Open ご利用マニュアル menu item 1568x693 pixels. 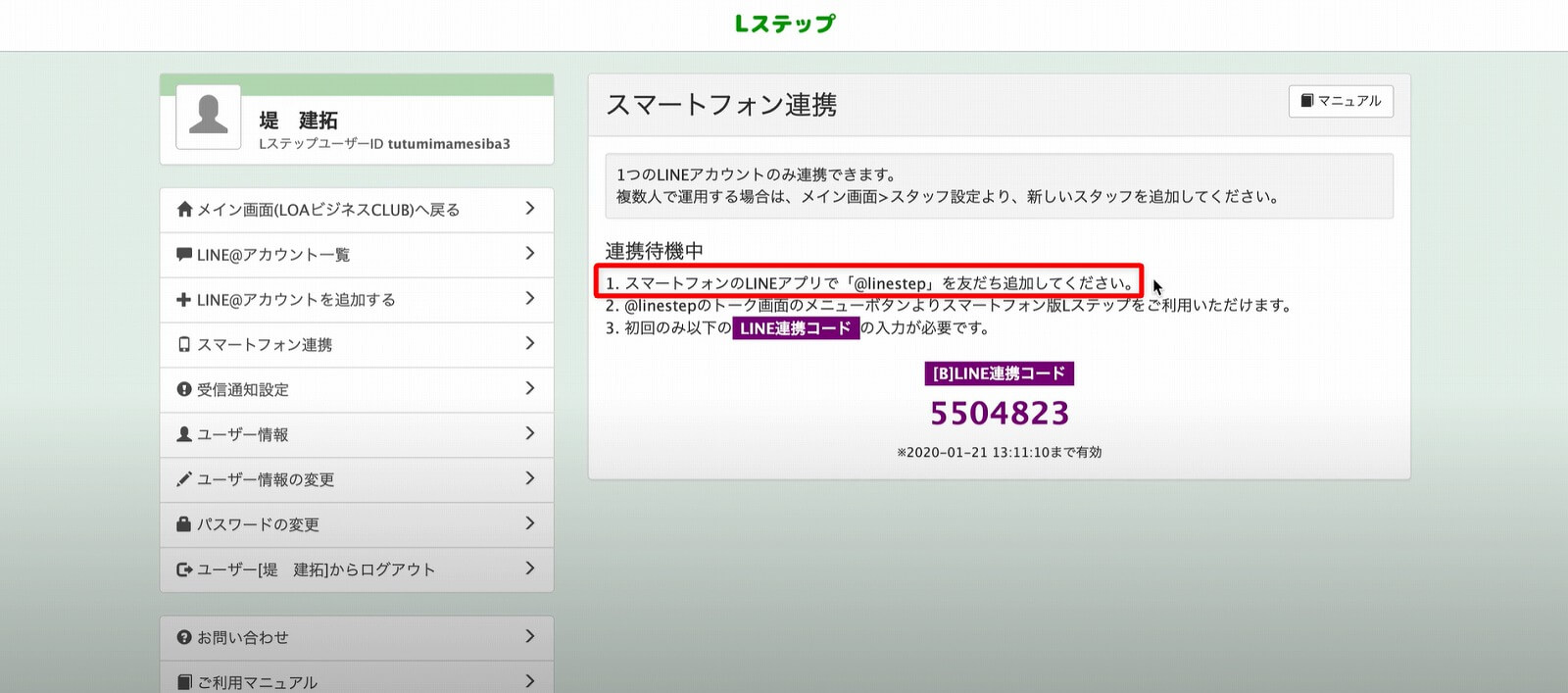(x=357, y=678)
